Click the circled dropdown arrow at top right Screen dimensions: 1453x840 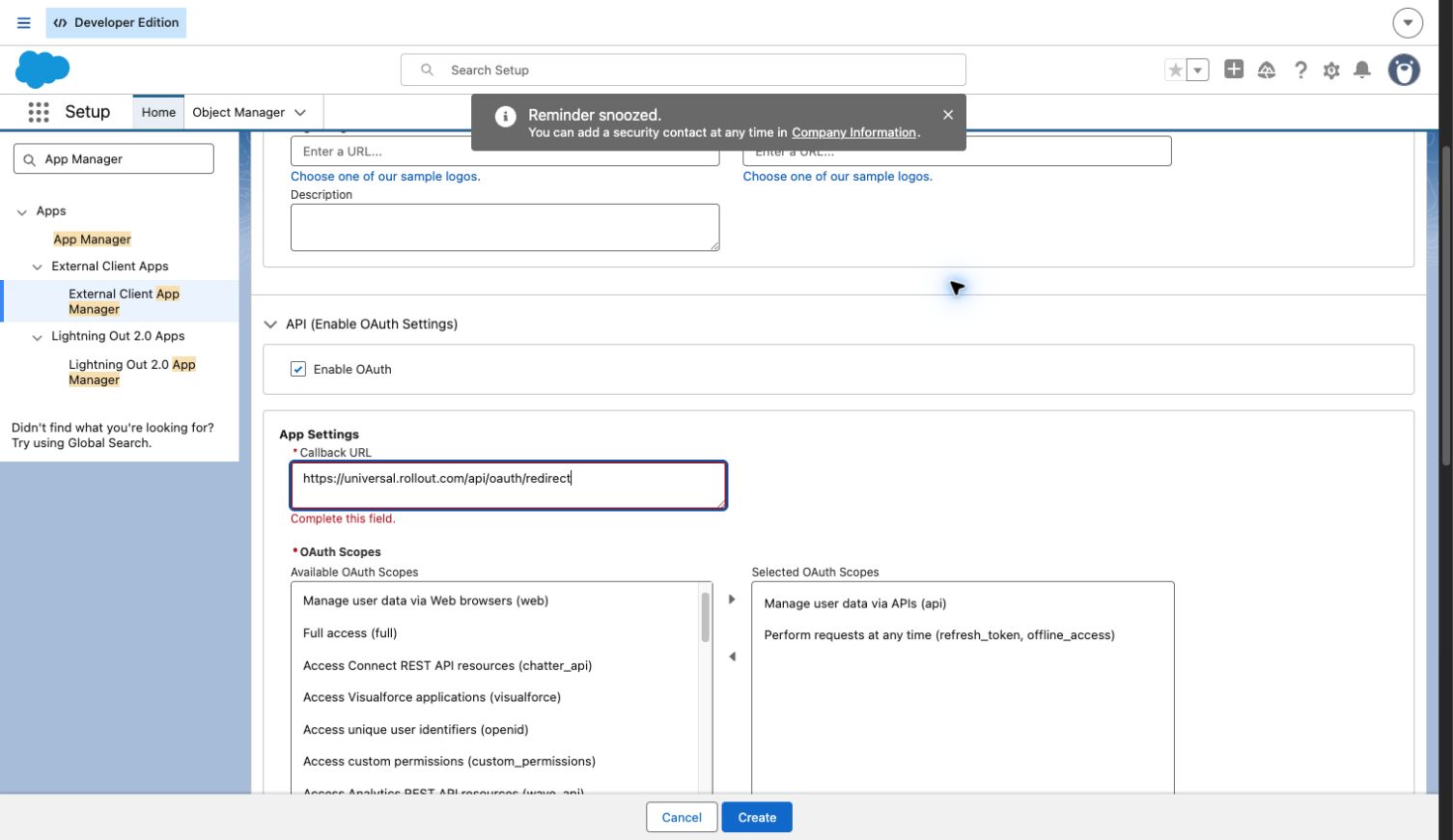[1408, 22]
